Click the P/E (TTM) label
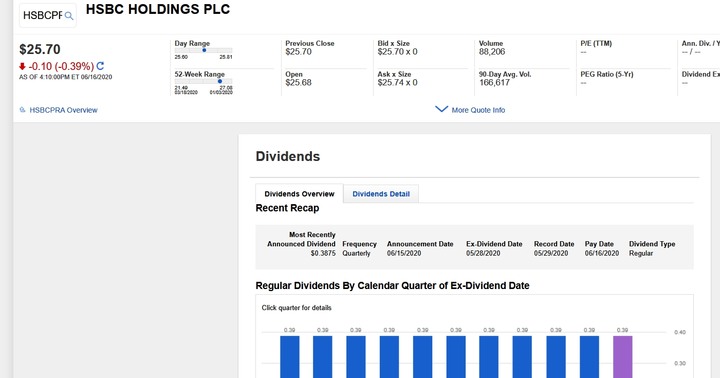Image resolution: width=720 pixels, height=378 pixels. pos(596,43)
